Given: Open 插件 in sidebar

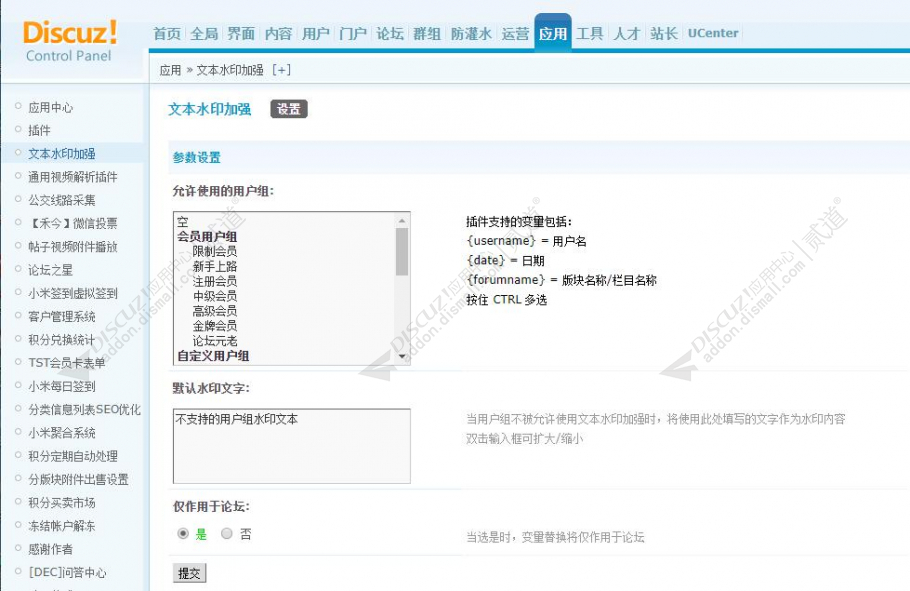Looking at the screenshot, I should pyautogui.click(x=39, y=131).
